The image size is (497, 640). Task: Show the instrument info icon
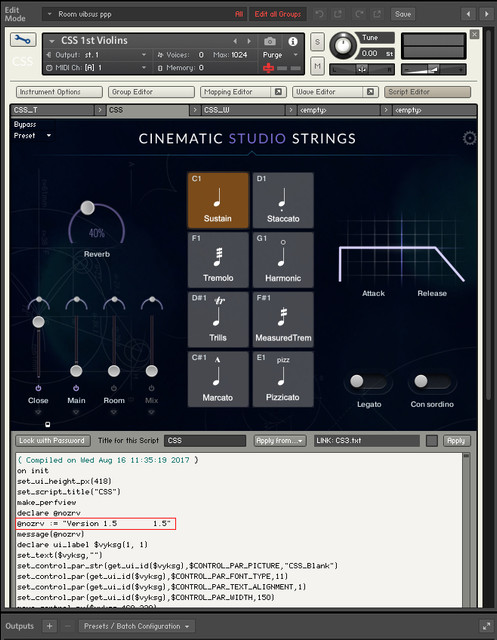pos(293,41)
